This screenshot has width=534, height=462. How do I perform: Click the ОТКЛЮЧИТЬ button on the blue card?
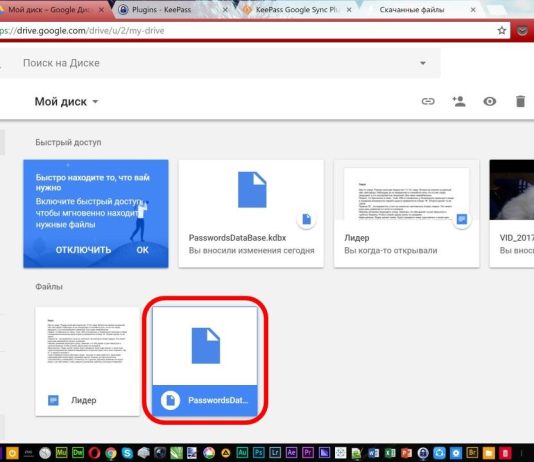pos(83,250)
